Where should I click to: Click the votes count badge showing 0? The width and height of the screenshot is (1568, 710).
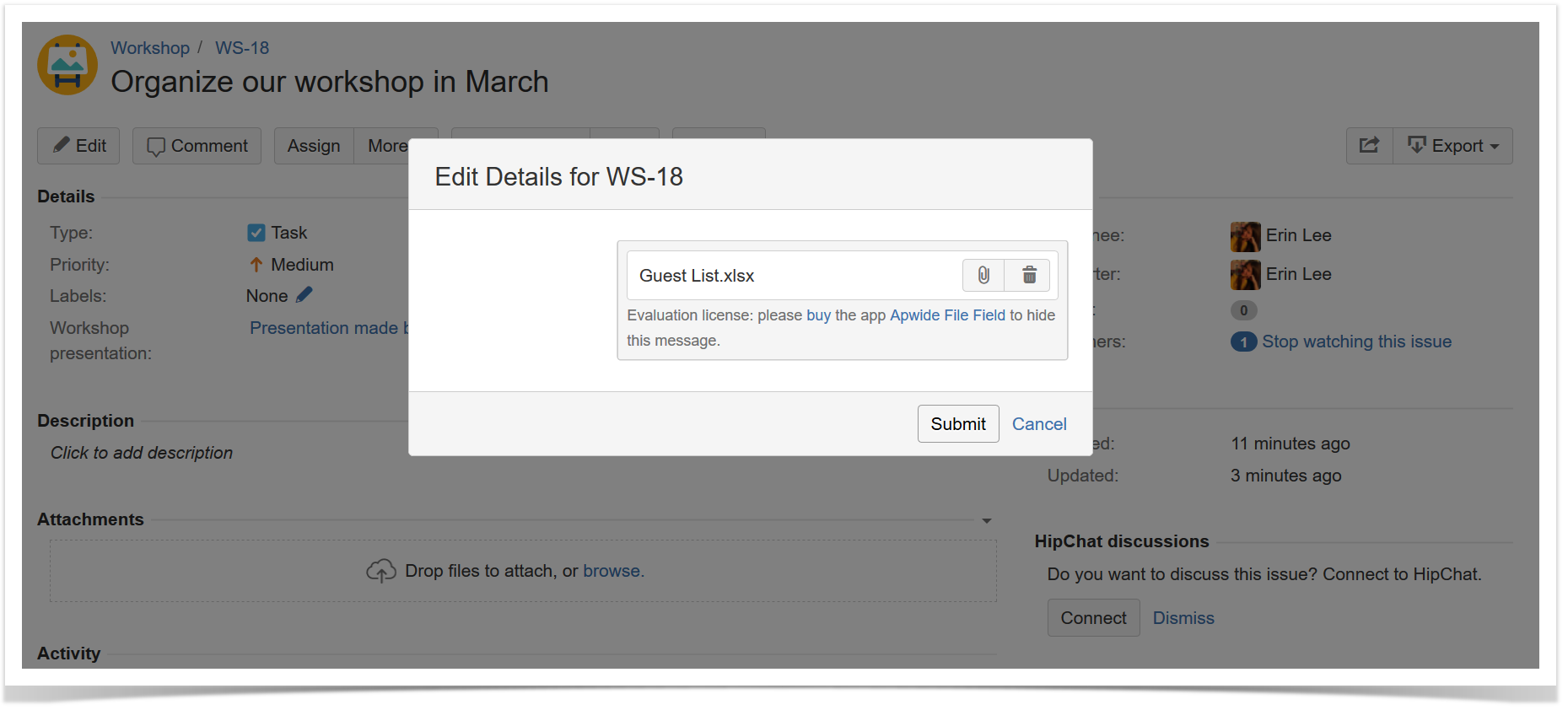click(x=1243, y=310)
